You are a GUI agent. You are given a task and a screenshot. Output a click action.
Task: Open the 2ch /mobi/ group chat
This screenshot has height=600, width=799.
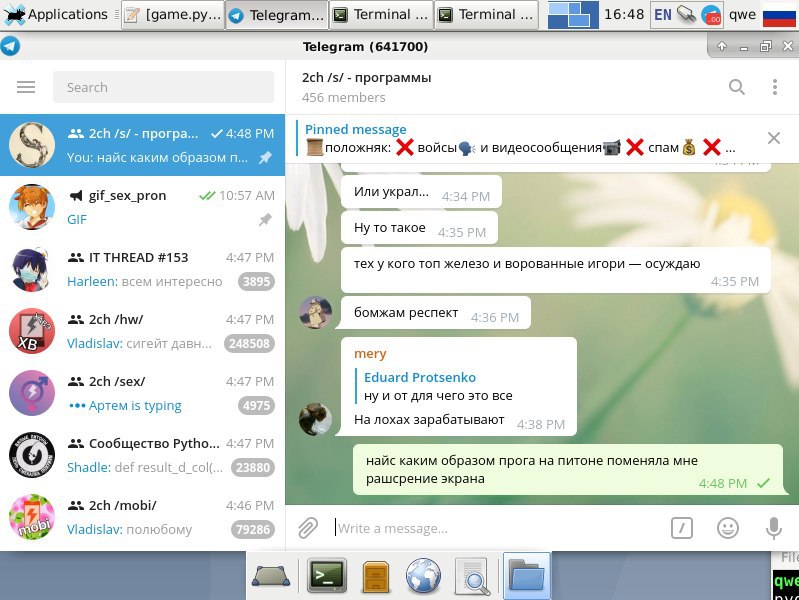tap(142, 517)
